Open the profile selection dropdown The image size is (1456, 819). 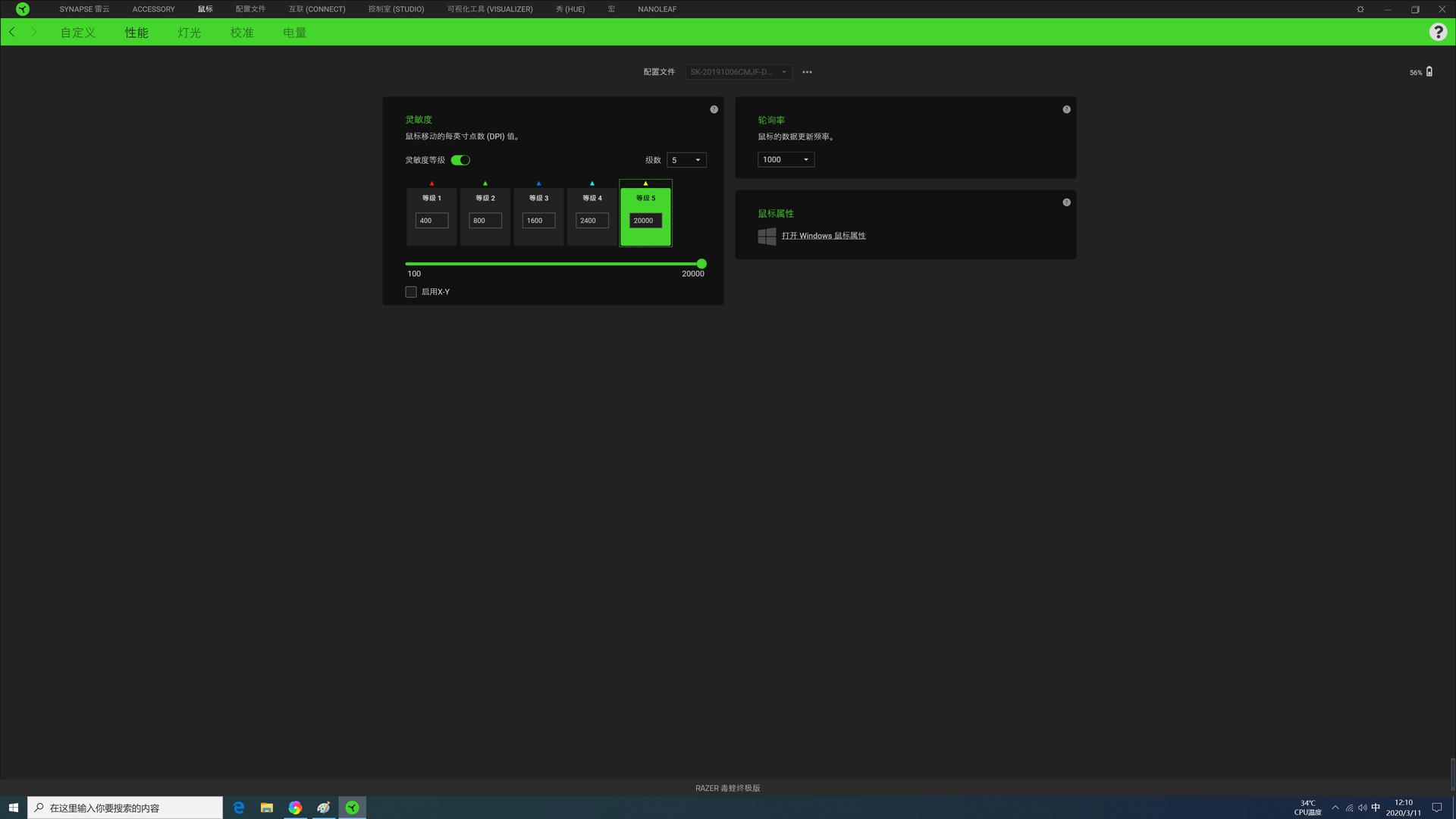pos(738,72)
